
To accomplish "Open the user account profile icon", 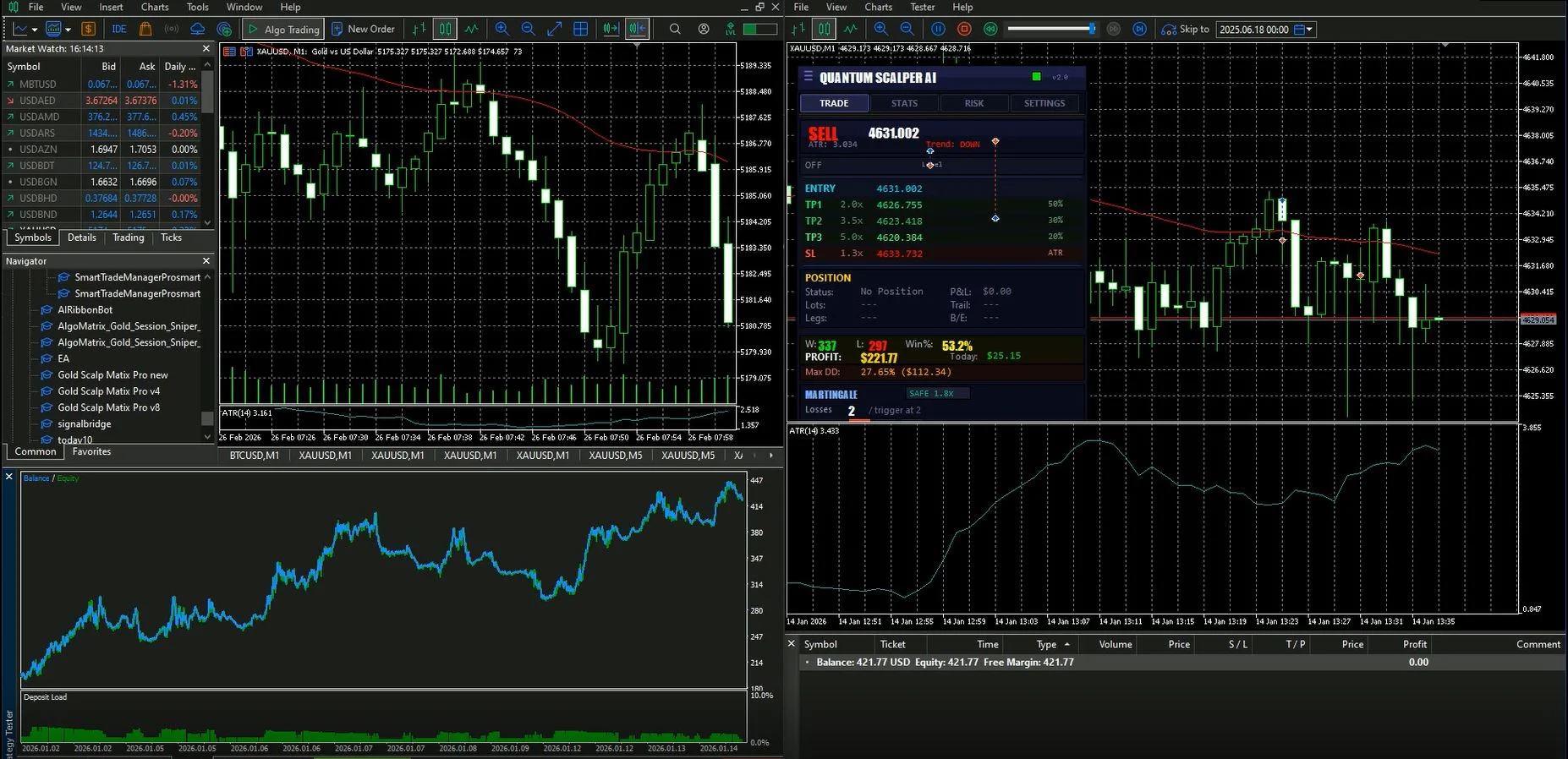I will (x=704, y=29).
